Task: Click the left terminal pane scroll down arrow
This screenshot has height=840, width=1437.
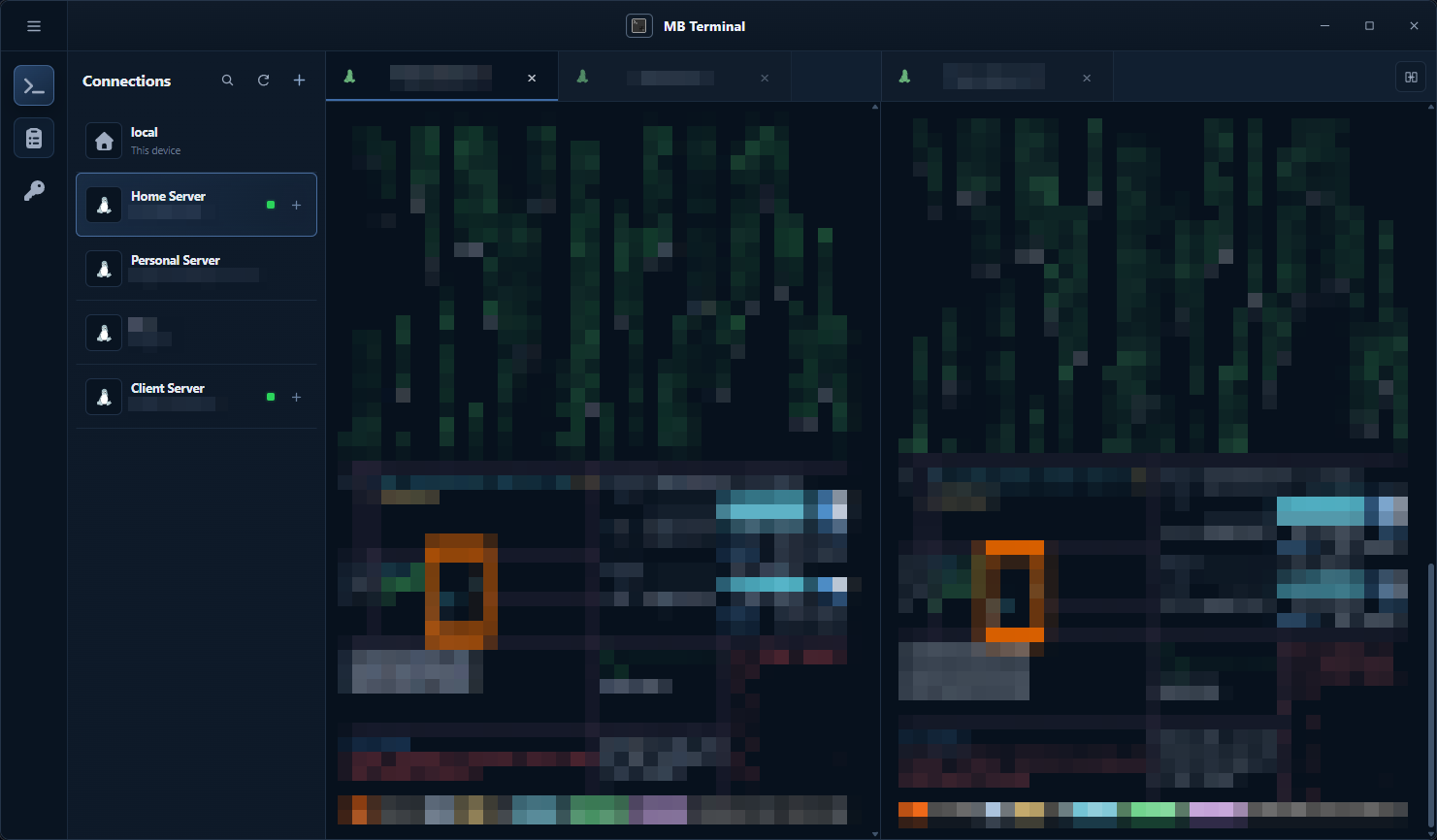Action: pos(875,833)
